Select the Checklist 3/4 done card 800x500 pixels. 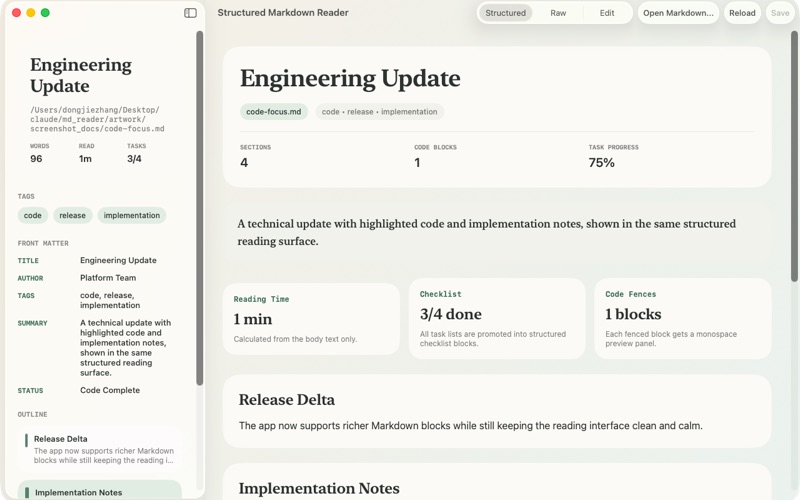coord(497,318)
